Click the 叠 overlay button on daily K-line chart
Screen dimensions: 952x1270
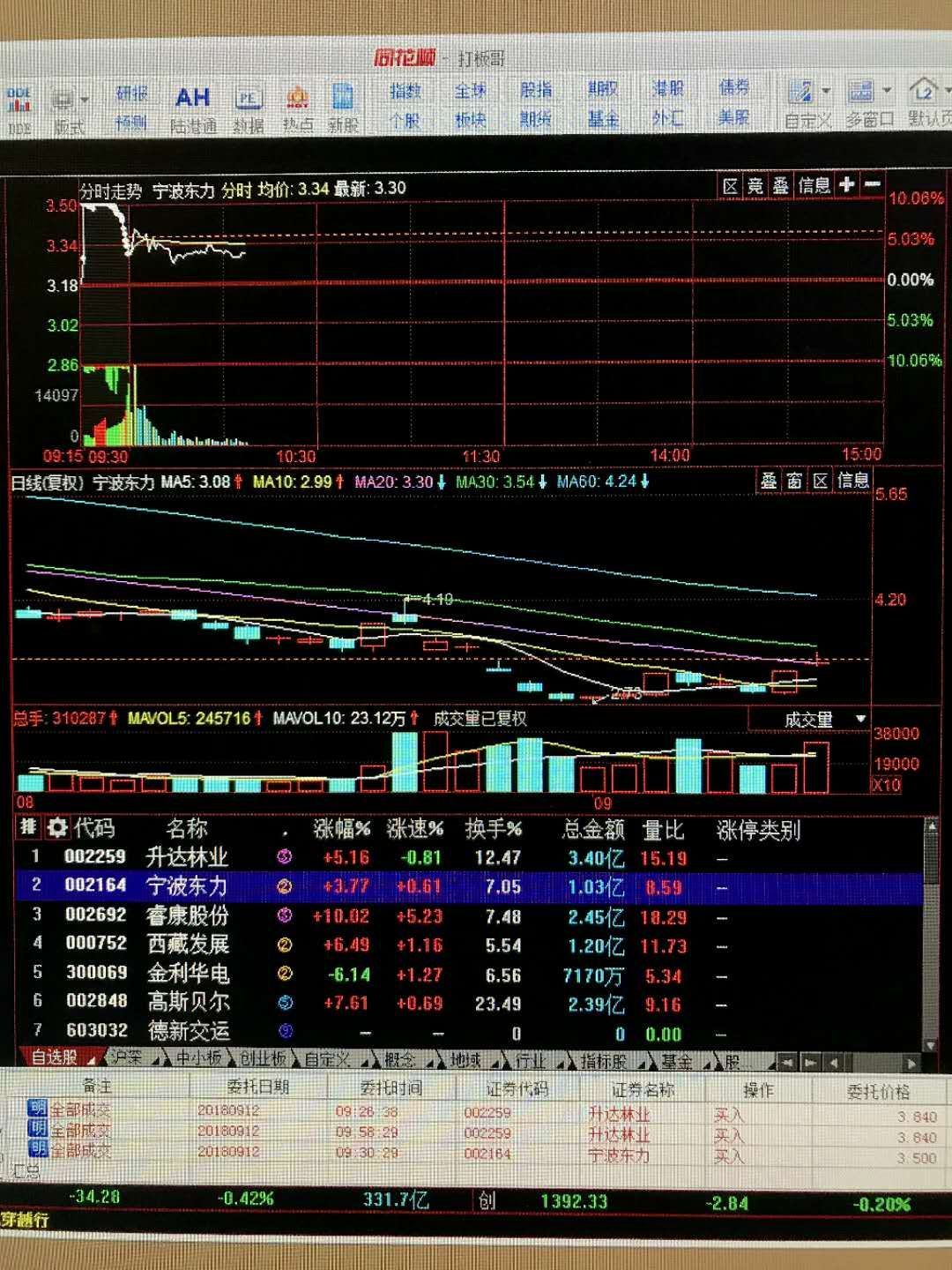[768, 480]
